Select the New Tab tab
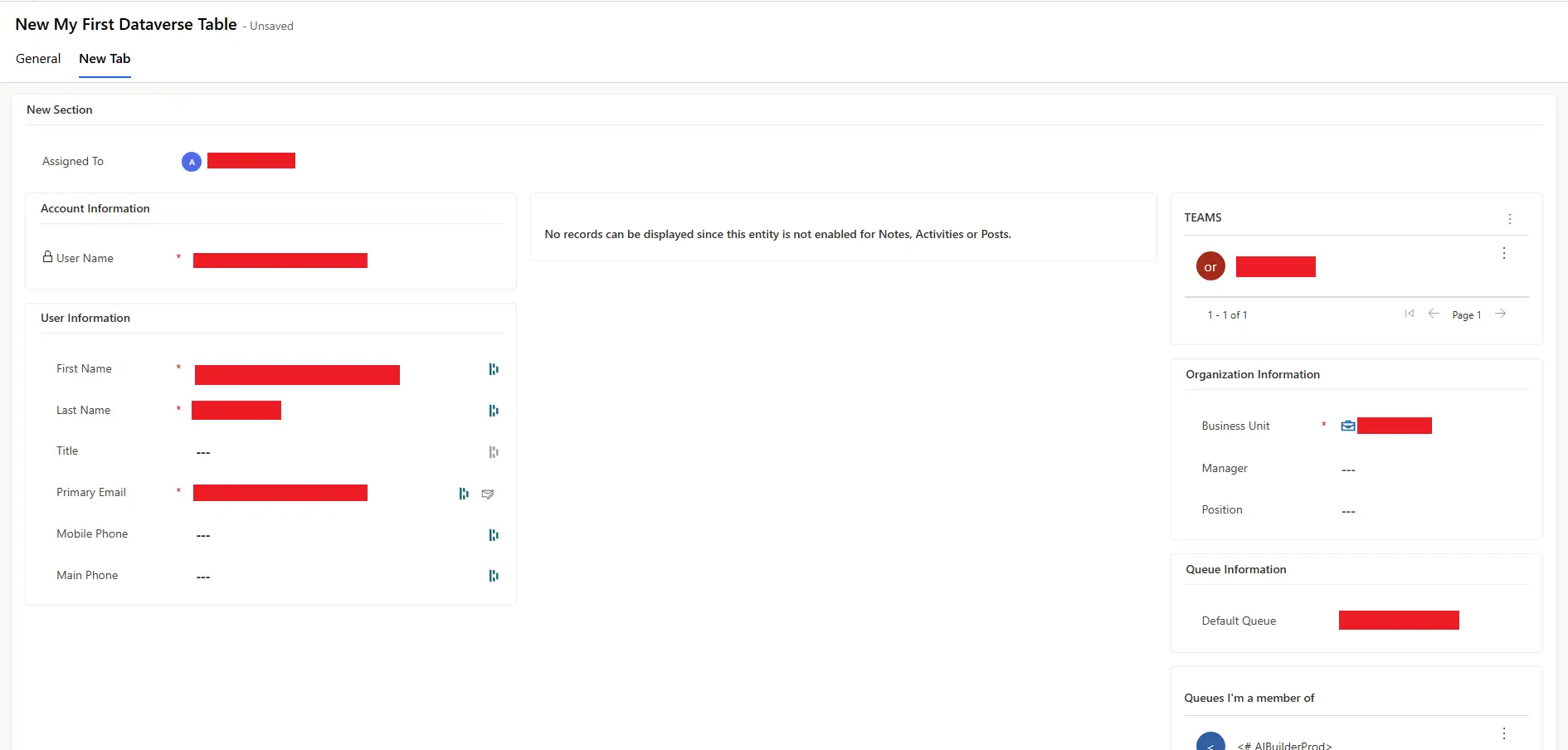Image resolution: width=1568 pixels, height=750 pixels. click(105, 59)
